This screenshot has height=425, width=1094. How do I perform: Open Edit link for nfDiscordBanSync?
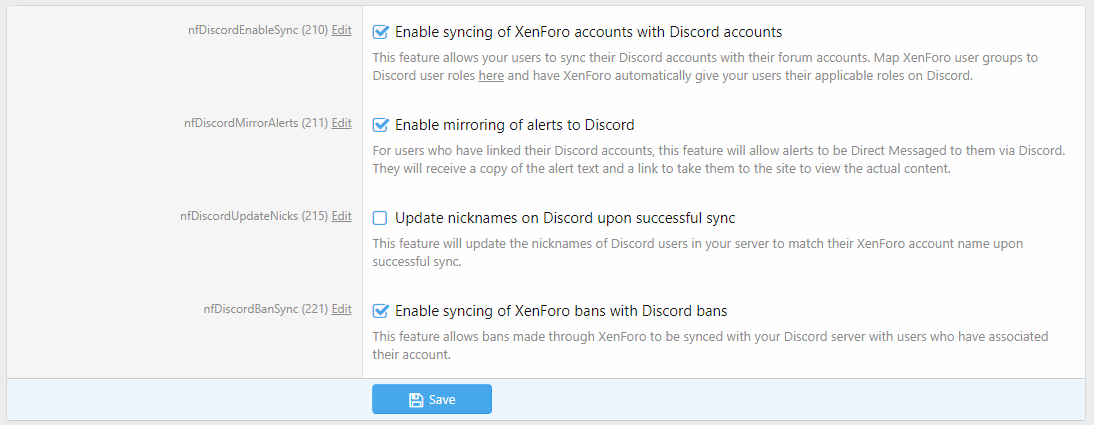coord(341,309)
